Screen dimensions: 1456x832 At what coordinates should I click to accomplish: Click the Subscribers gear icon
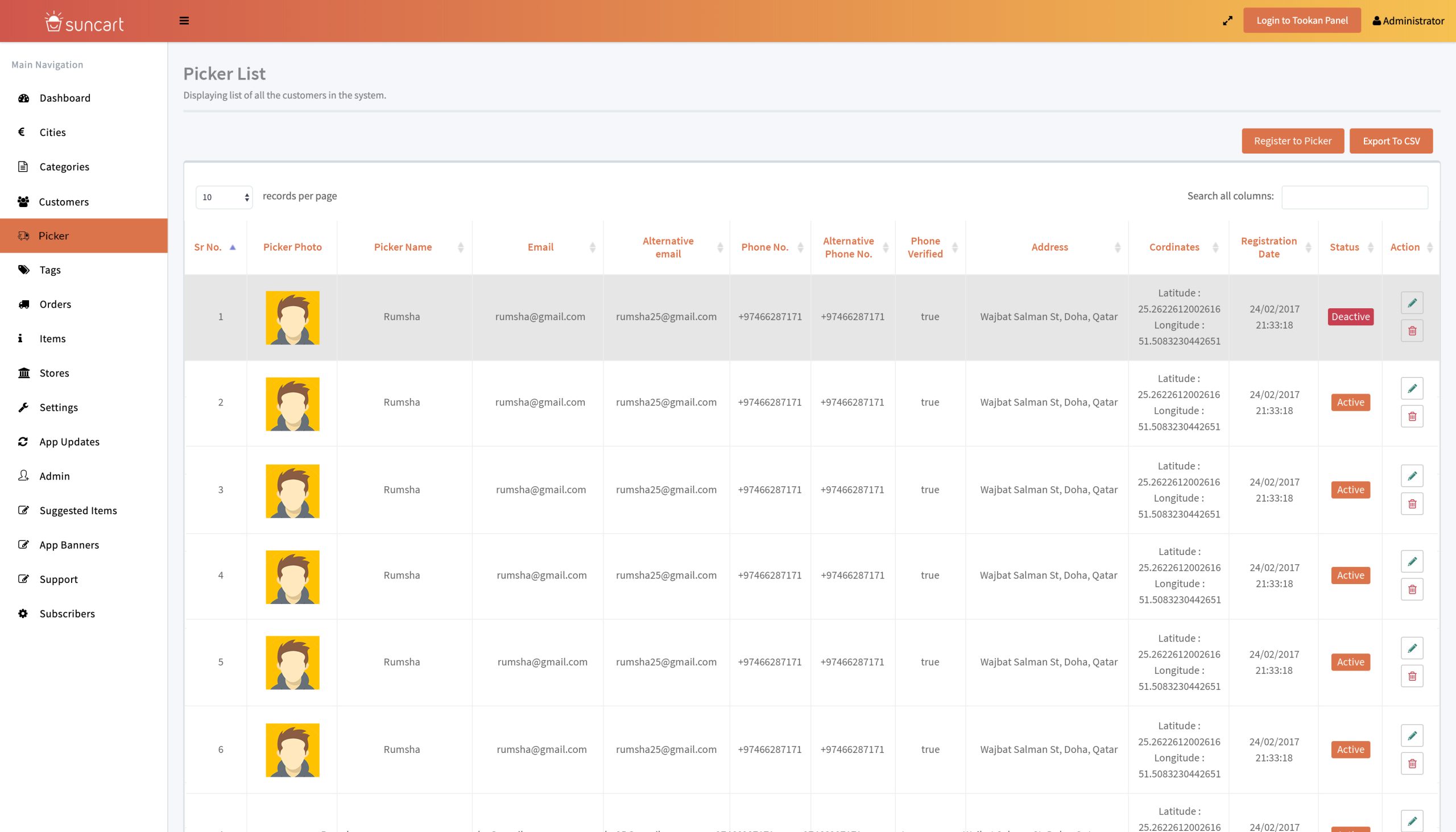[23, 613]
